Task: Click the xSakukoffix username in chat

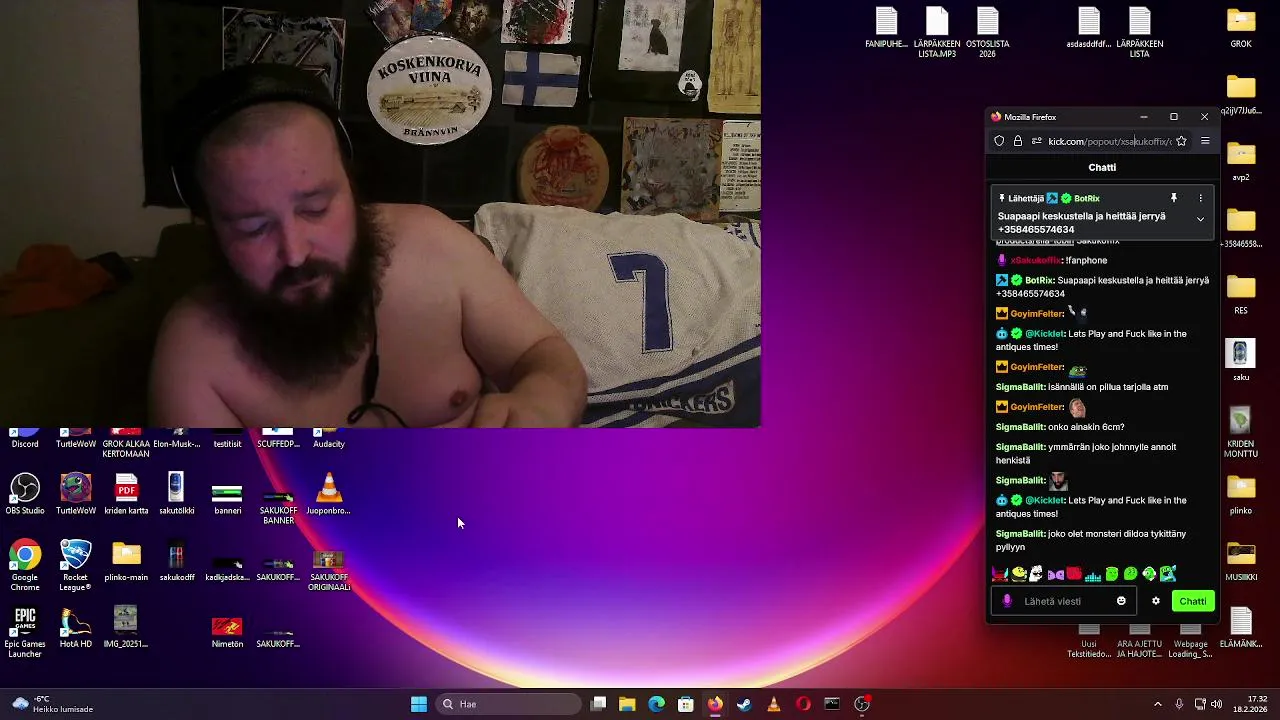Action: tap(1035, 260)
